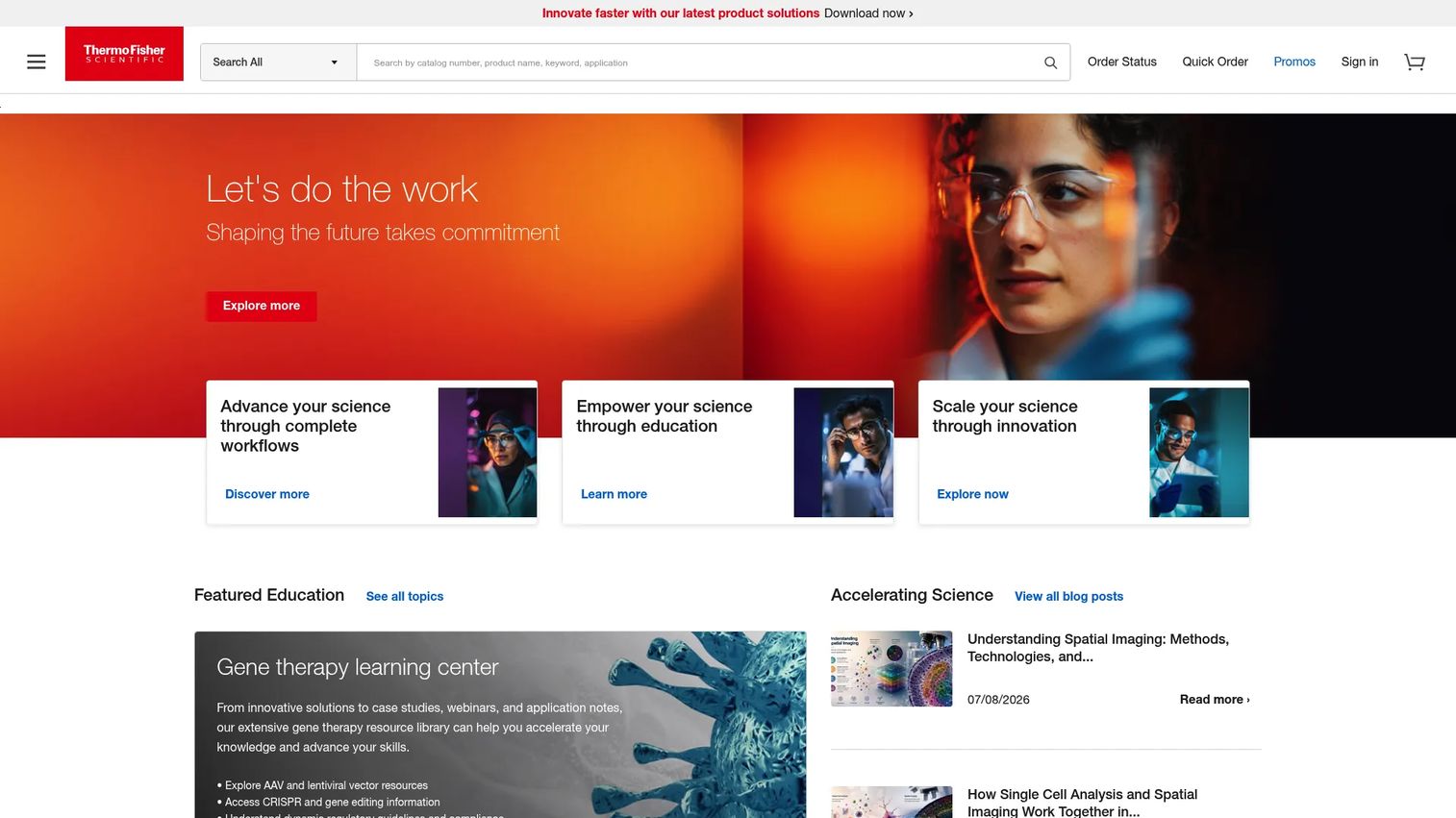Open How Single Cell Analysis article title
Image resolution: width=1456 pixels, height=818 pixels.
[1082, 803]
